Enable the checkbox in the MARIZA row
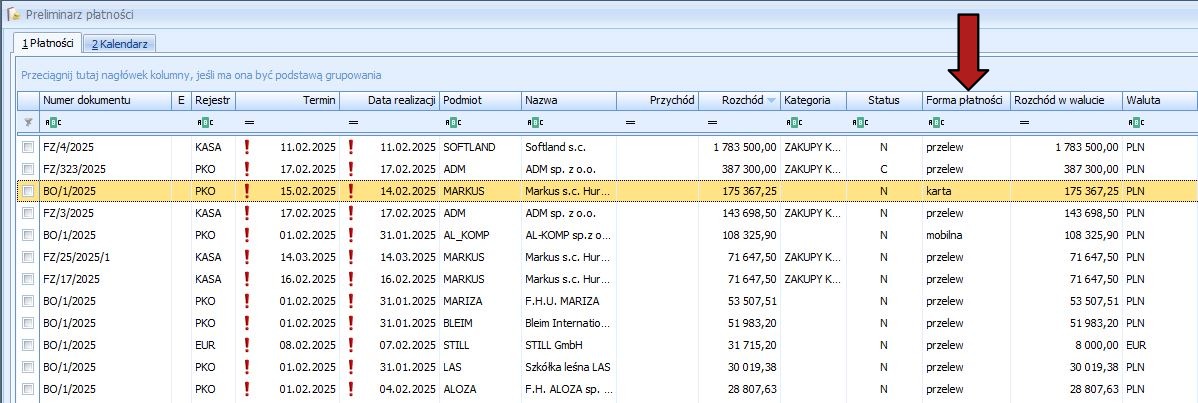This screenshot has width=1198, height=403. pos(28,301)
